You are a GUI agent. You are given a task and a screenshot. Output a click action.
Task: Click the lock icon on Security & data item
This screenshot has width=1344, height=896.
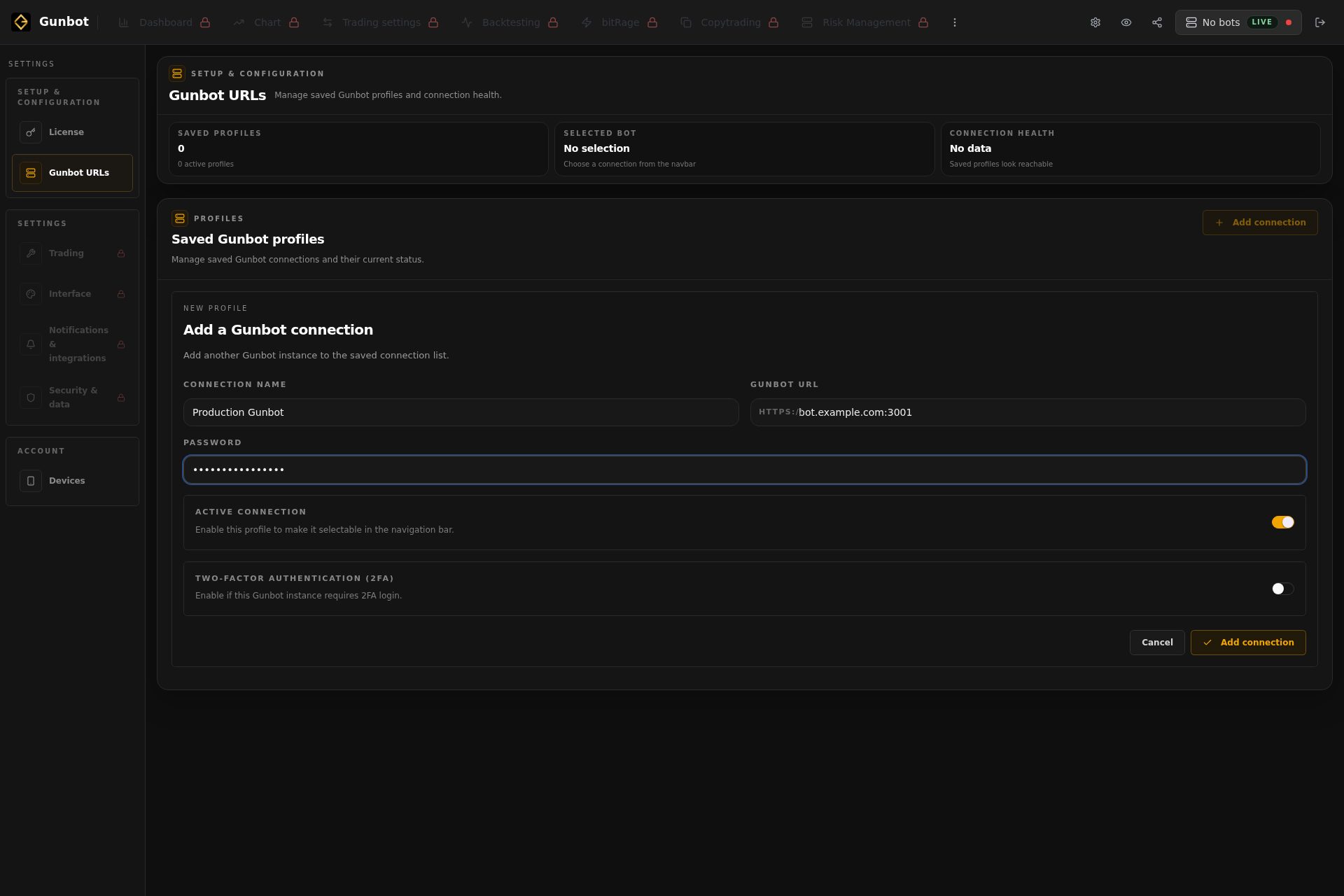click(x=121, y=398)
